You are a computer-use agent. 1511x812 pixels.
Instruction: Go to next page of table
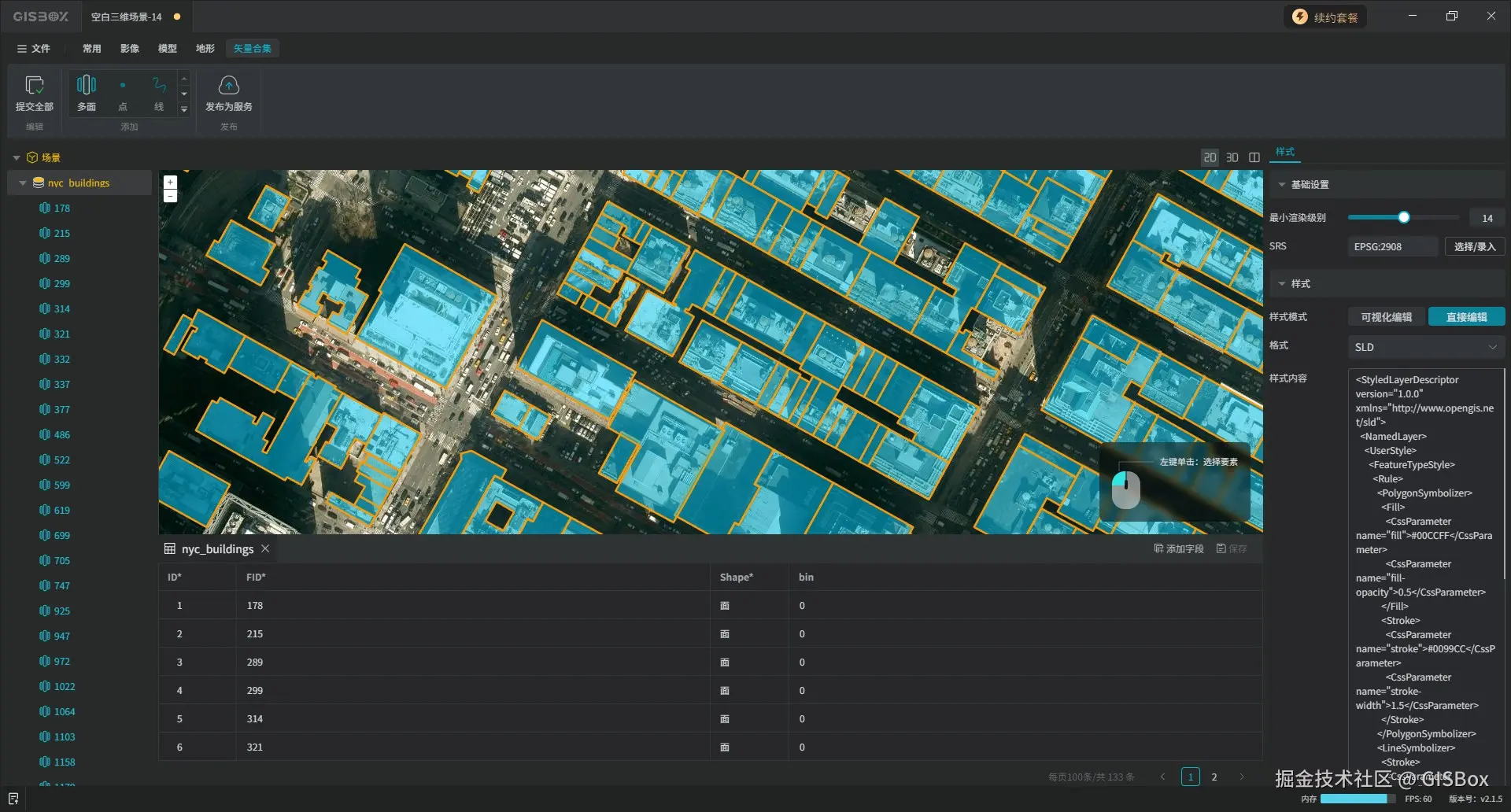(x=1242, y=777)
